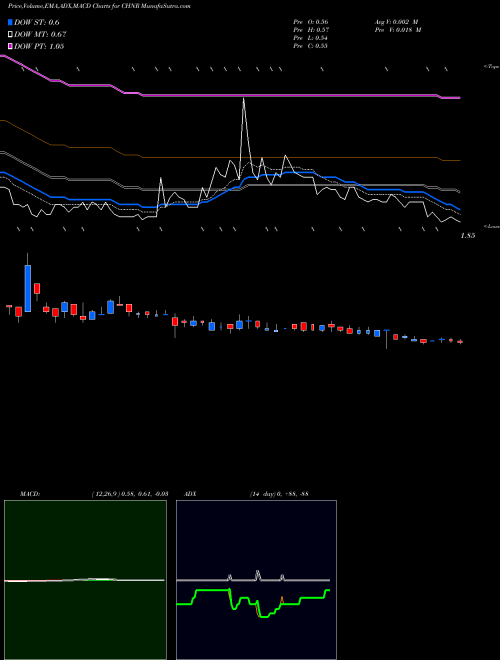Screen dimensions: 500x660
Task: Click the 'Pre V: 0.018 M' value
Action: pyautogui.click(x=398, y=30)
